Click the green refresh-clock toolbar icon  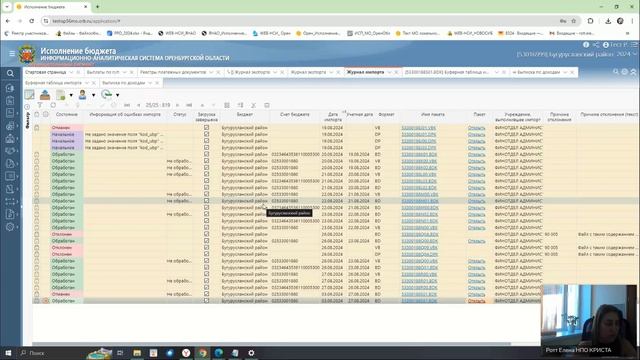tap(107, 95)
